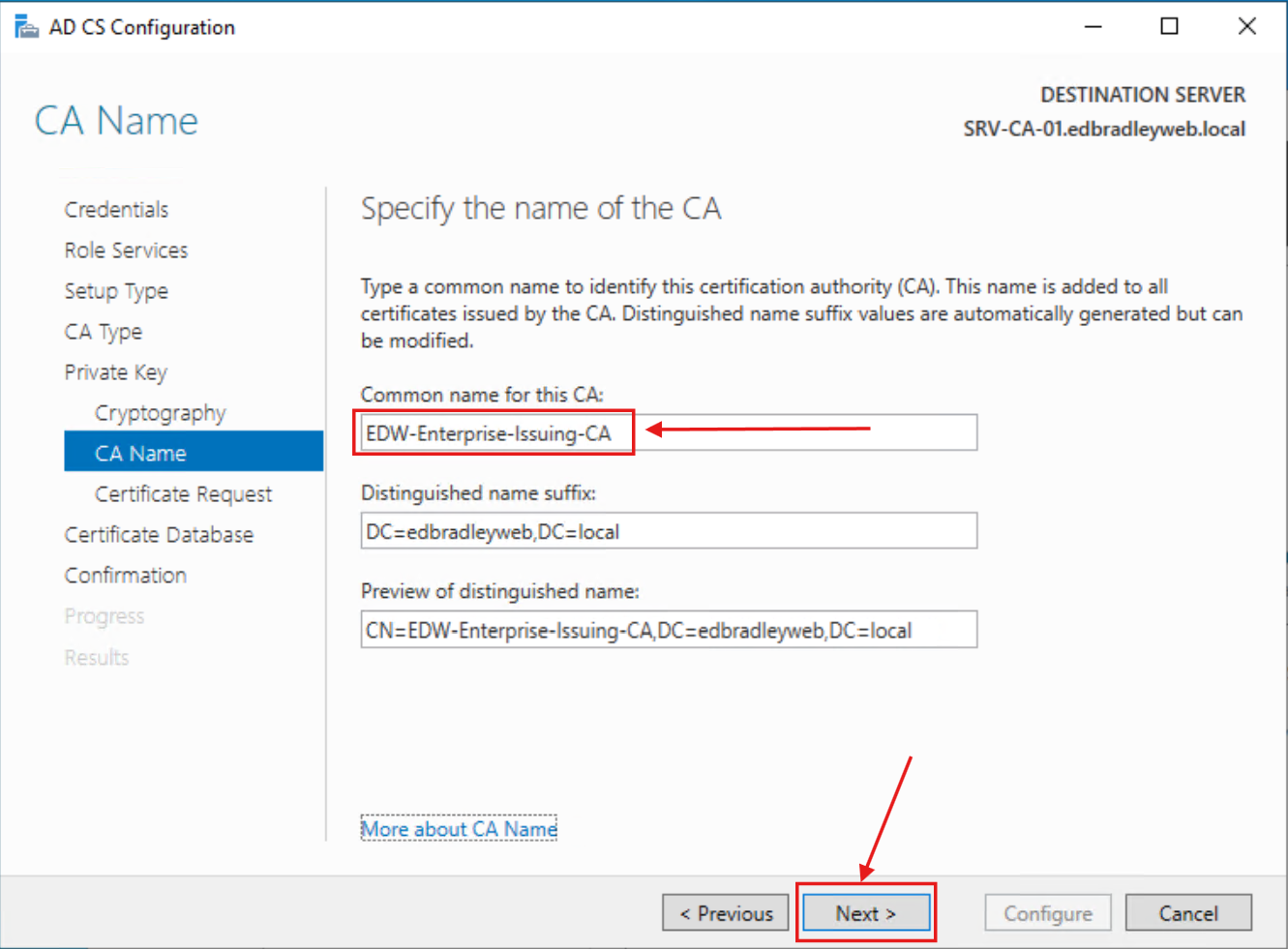This screenshot has height=949, width=1288.
Task: Click the Previous button
Action: 725,912
